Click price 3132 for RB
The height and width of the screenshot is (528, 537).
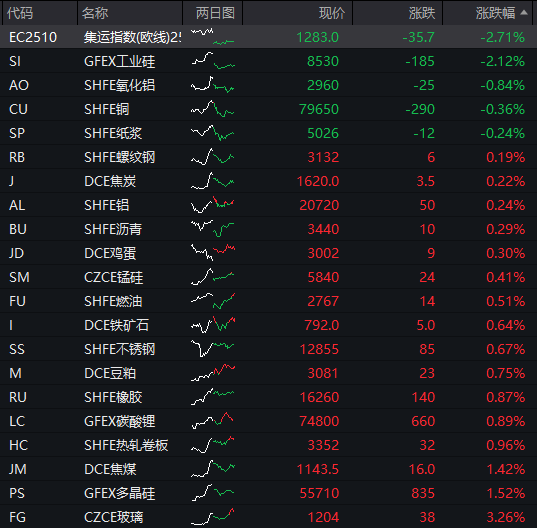323,158
